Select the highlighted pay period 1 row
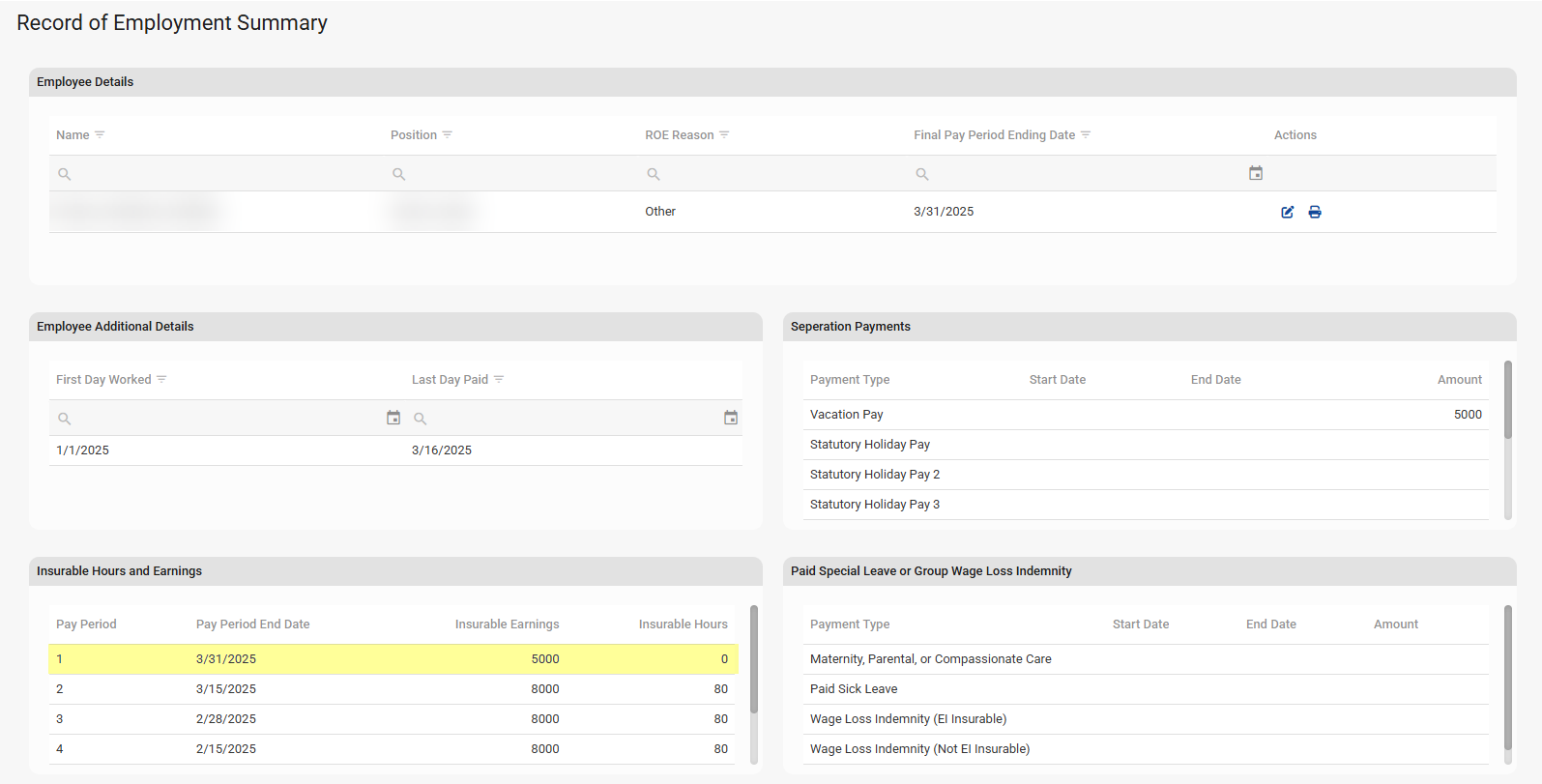This screenshot has height=784, width=1542. [x=393, y=659]
